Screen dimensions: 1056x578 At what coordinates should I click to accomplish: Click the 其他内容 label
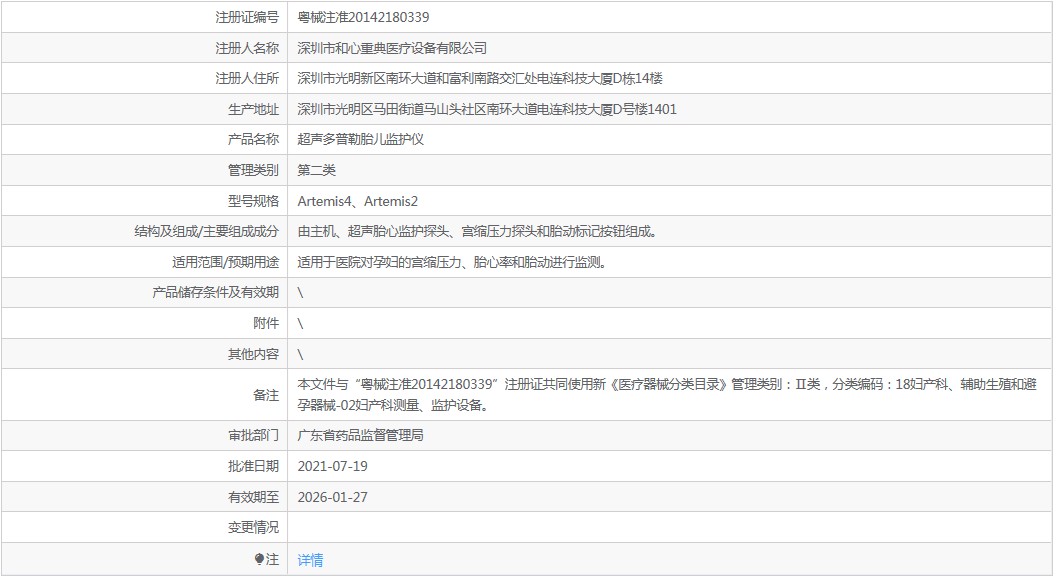[253, 354]
